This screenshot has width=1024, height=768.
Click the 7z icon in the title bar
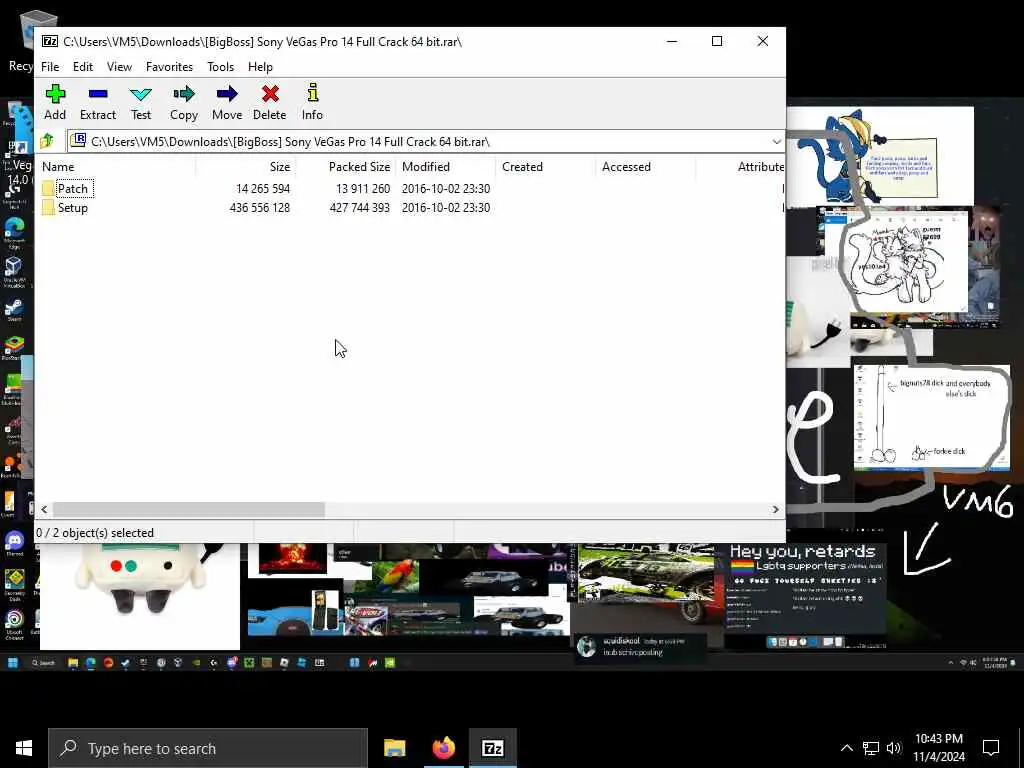click(50, 41)
